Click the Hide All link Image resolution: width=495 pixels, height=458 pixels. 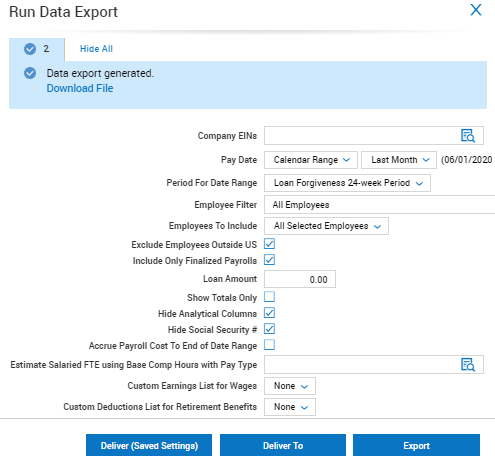click(x=96, y=49)
